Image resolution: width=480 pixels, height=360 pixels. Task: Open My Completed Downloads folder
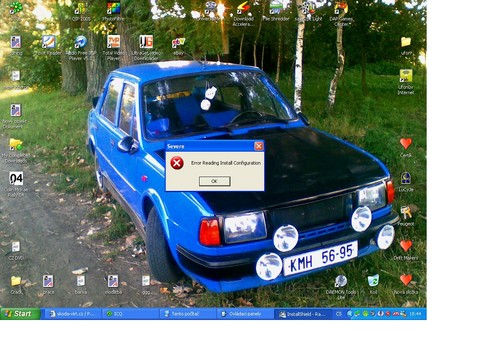(x=15, y=150)
